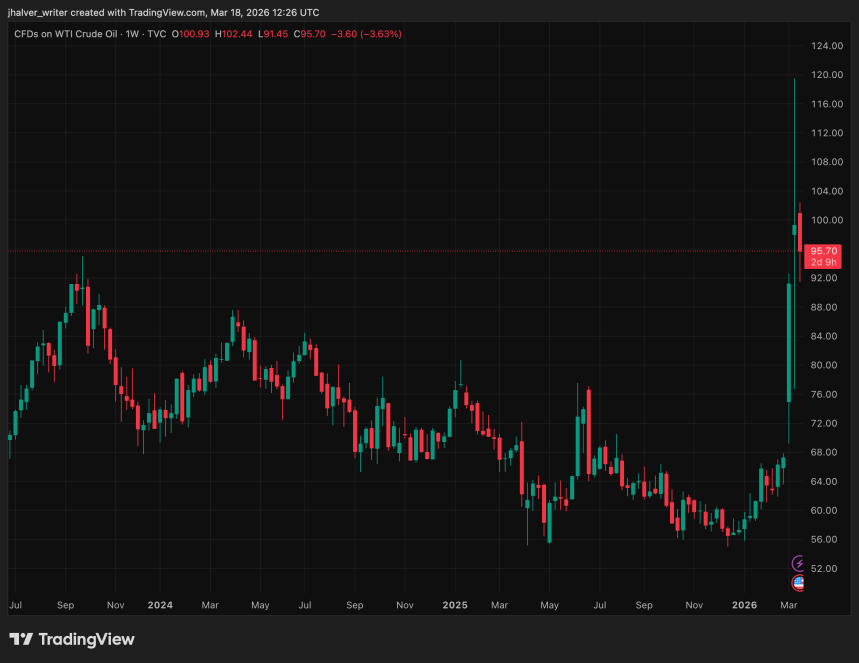
Task: Click the 124.00 price scale label
Action: click(x=824, y=46)
